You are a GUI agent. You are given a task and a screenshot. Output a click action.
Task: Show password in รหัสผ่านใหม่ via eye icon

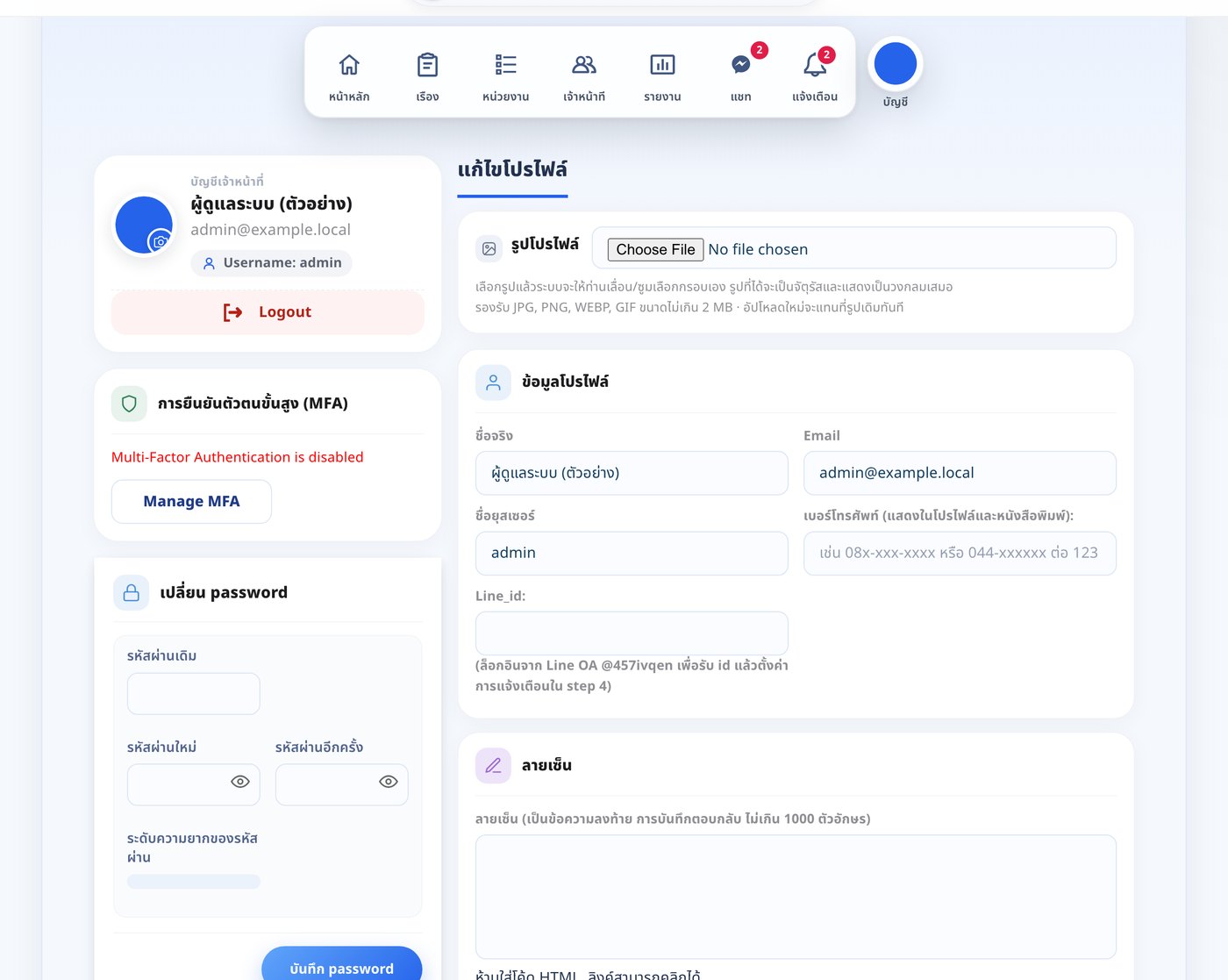pos(240,782)
